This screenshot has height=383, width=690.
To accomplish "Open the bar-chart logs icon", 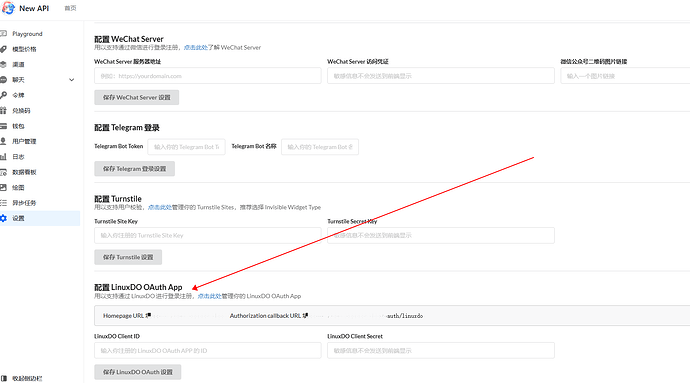I will pyautogui.click(x=4, y=157).
